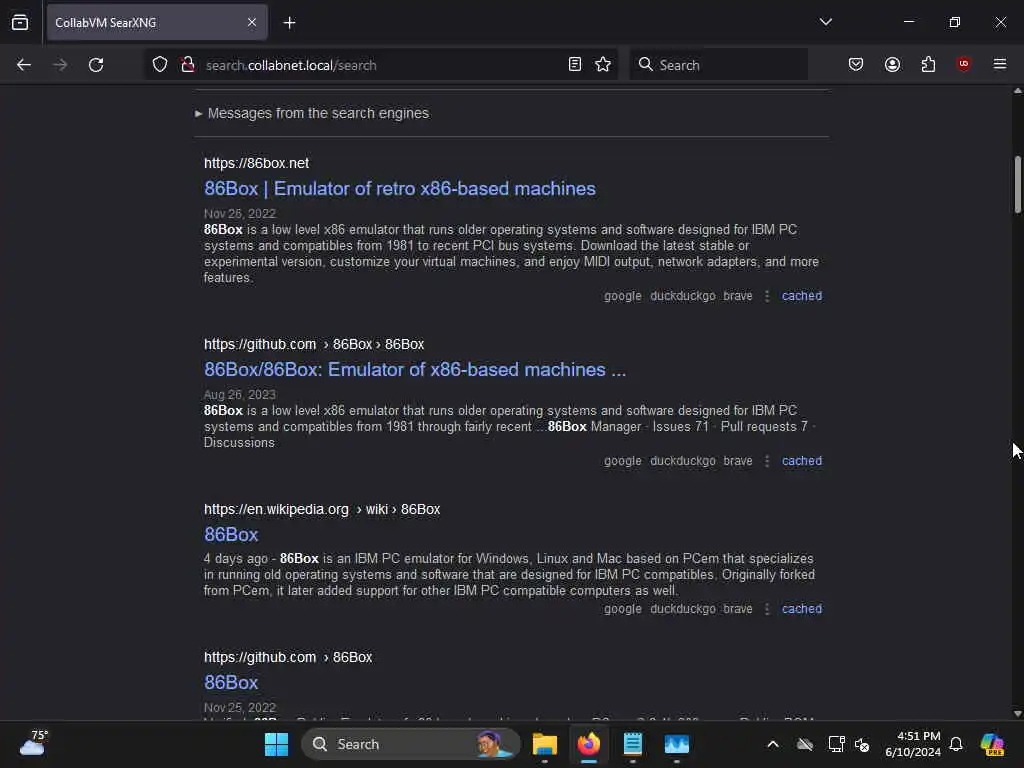Viewport: 1024px width, 768px height.
Task: Click the address bar URL field
Action: coord(382,65)
